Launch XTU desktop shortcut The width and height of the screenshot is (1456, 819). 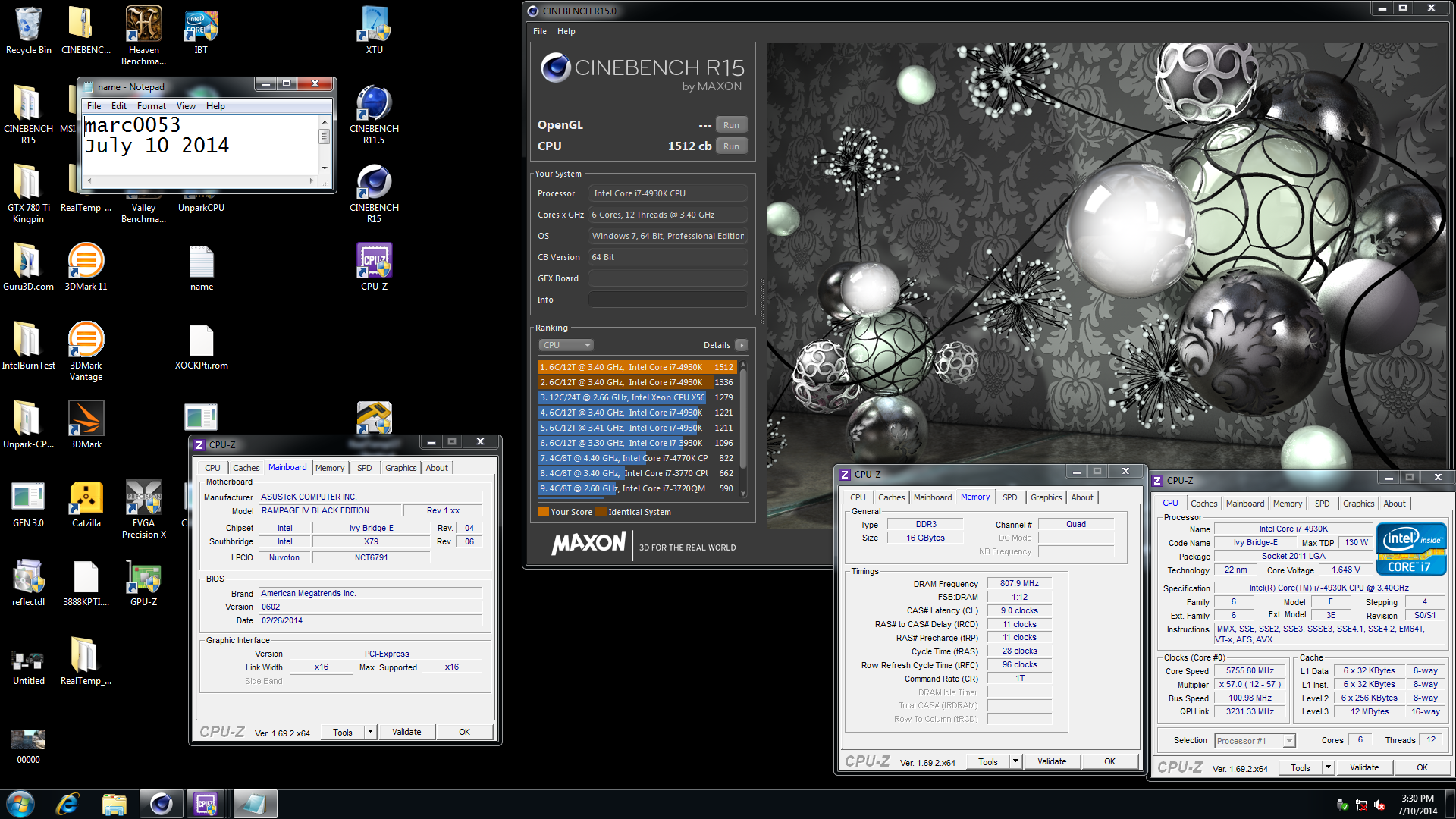click(x=374, y=30)
